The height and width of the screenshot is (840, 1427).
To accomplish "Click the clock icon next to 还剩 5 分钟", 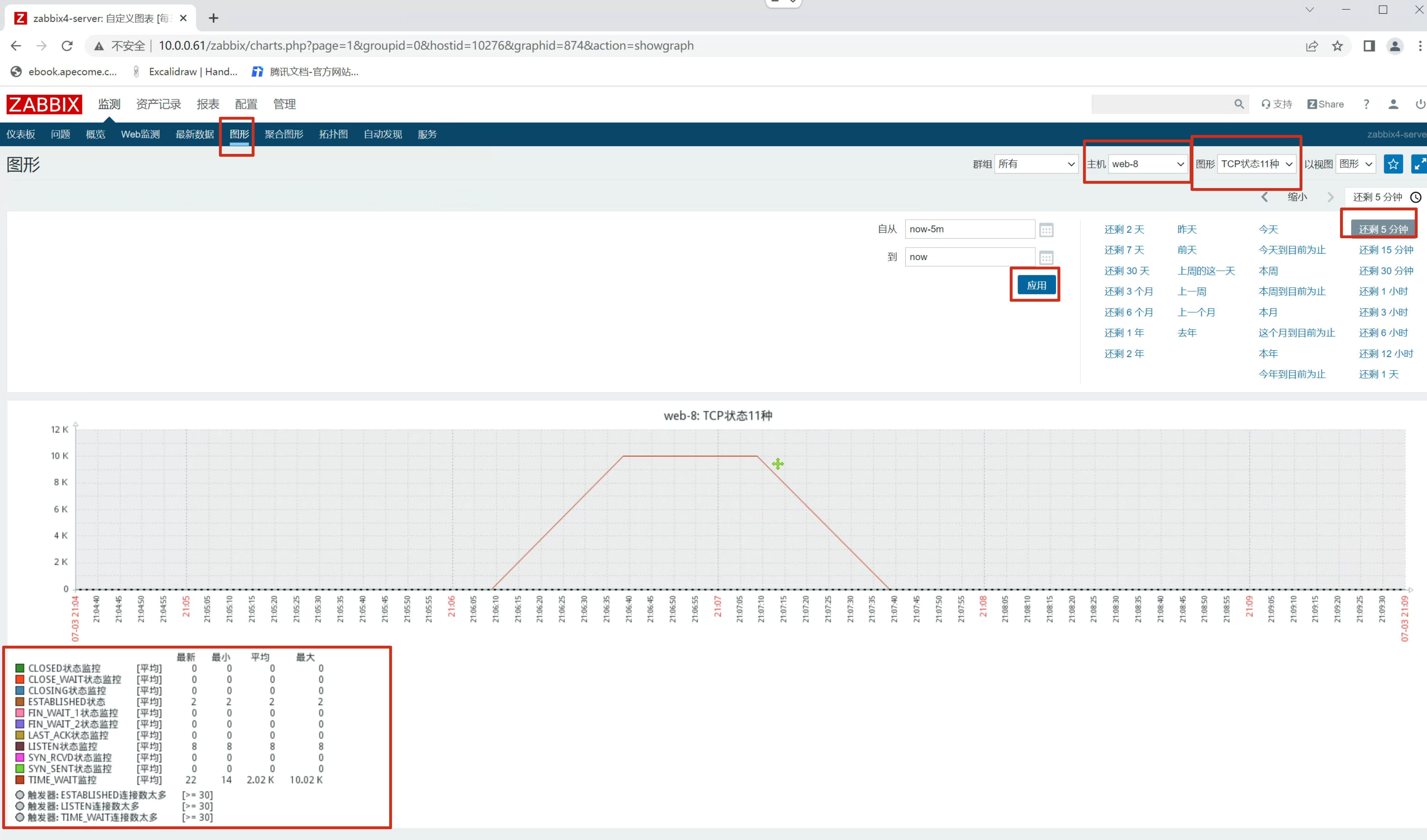I will (x=1415, y=197).
